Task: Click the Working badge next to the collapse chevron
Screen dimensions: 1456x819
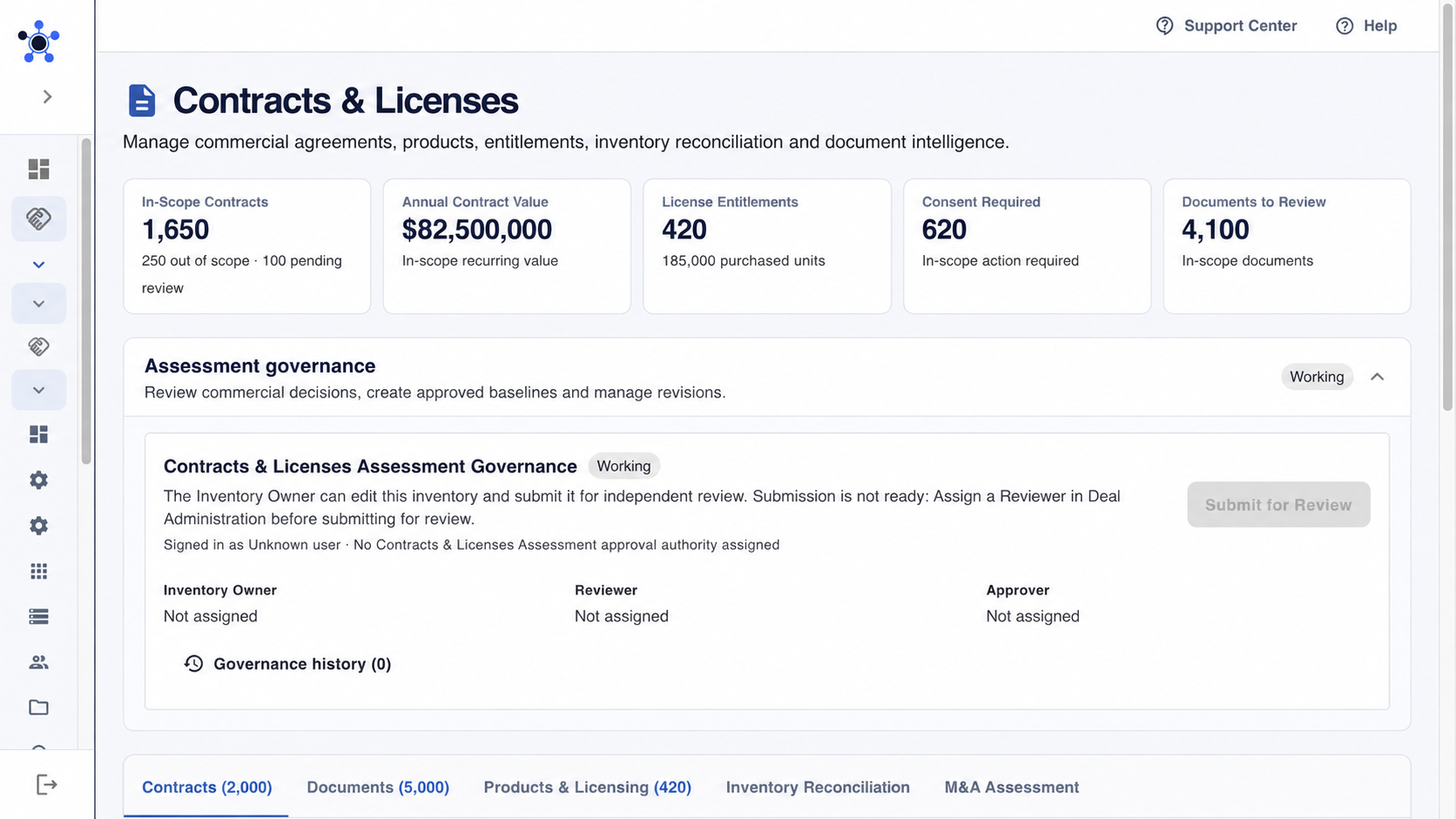Action: point(1317,377)
